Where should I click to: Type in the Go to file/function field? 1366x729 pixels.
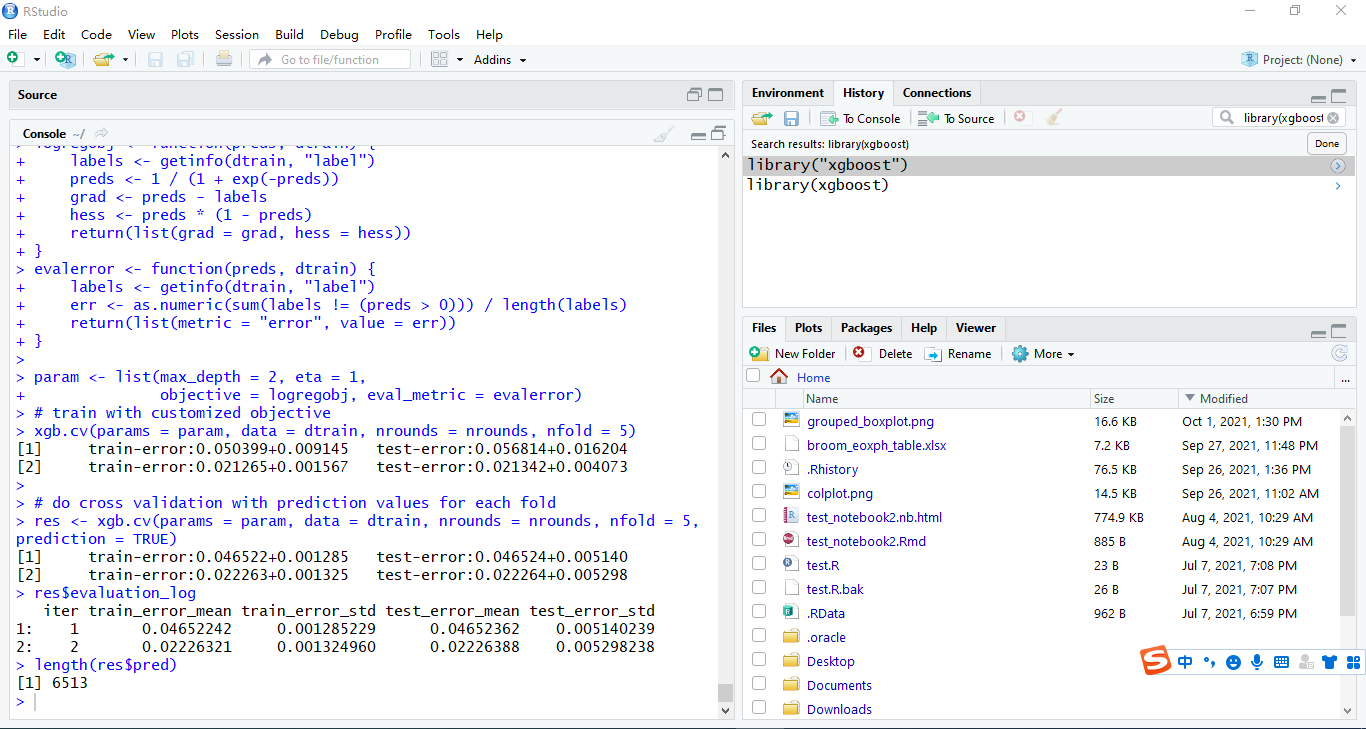click(x=330, y=59)
